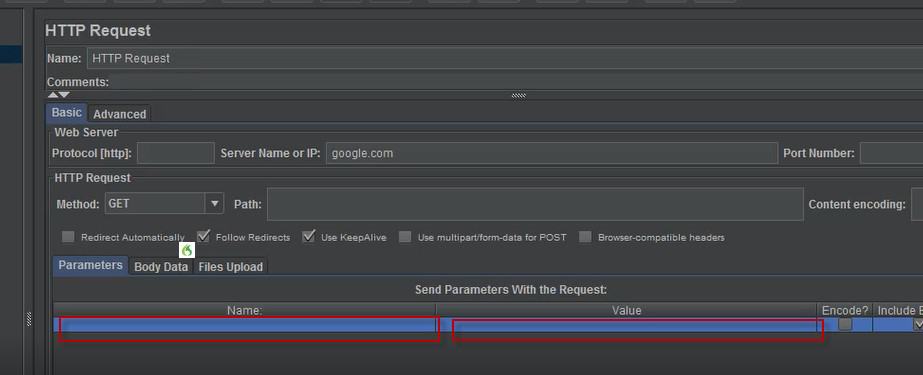Click the Name text field containing HTTP Request
This screenshot has height=375, width=923.
[x=504, y=58]
